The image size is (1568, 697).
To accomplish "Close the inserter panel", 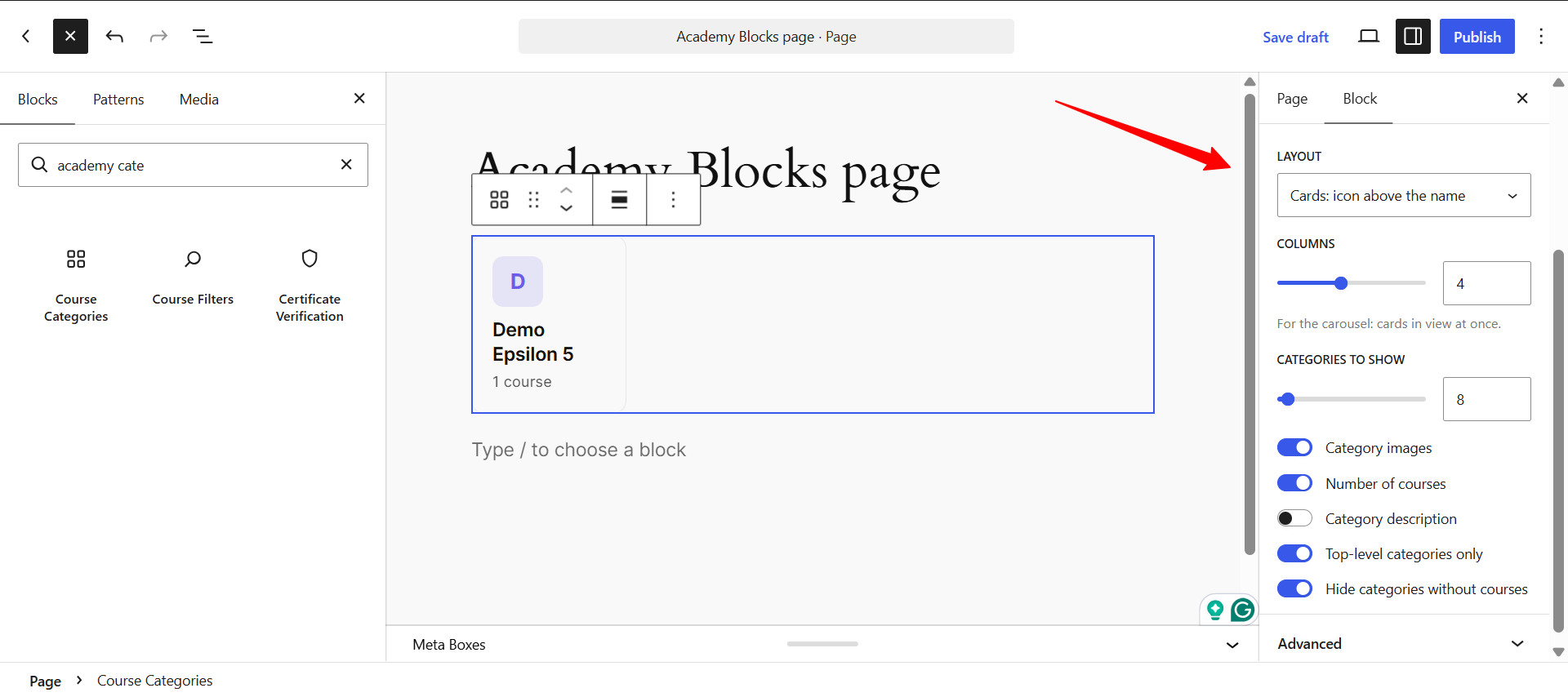I will coord(359,98).
